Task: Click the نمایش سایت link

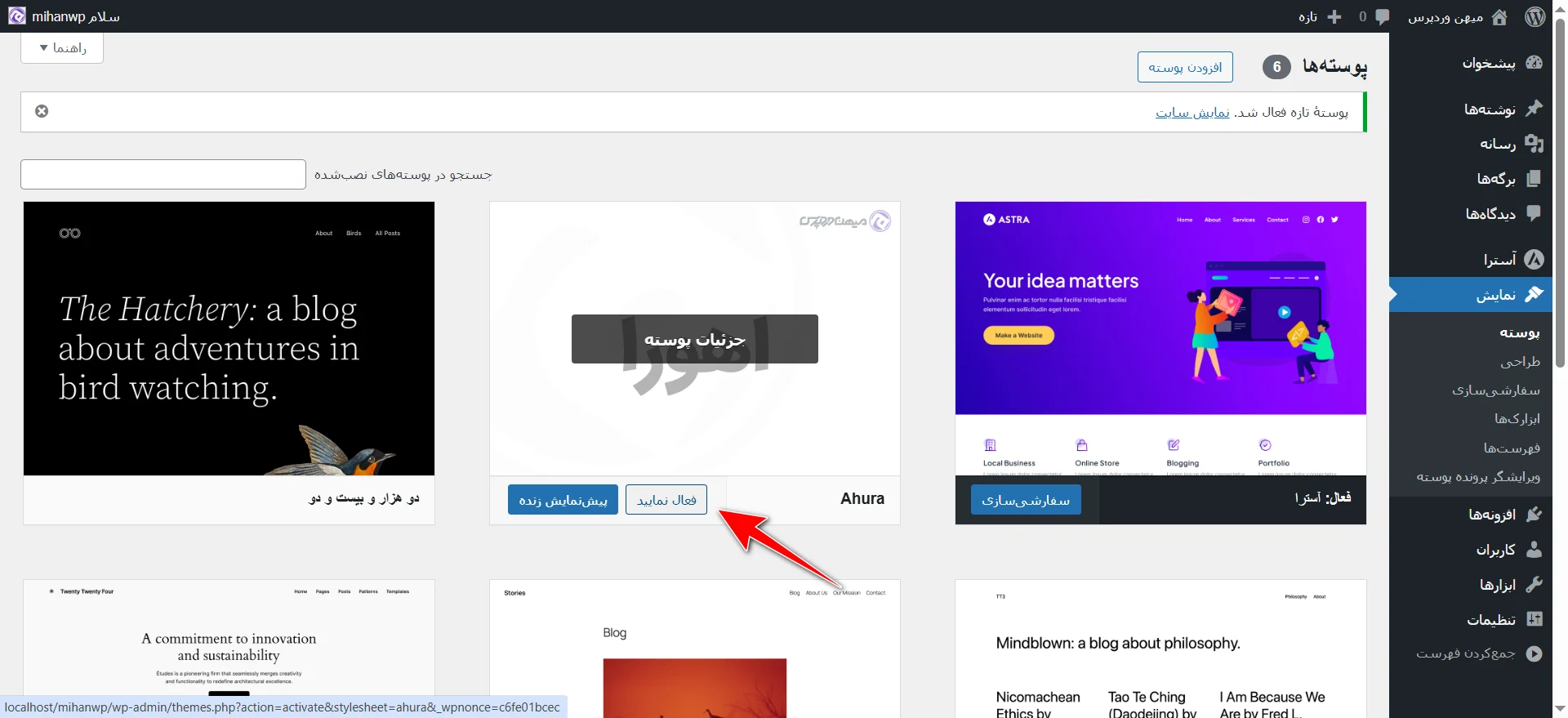Action: coord(1192,112)
